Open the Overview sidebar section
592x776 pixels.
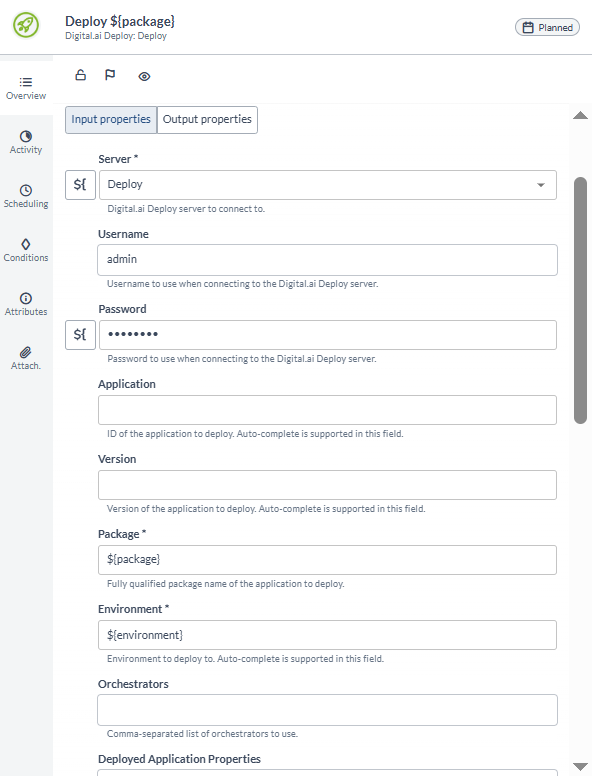[26, 88]
